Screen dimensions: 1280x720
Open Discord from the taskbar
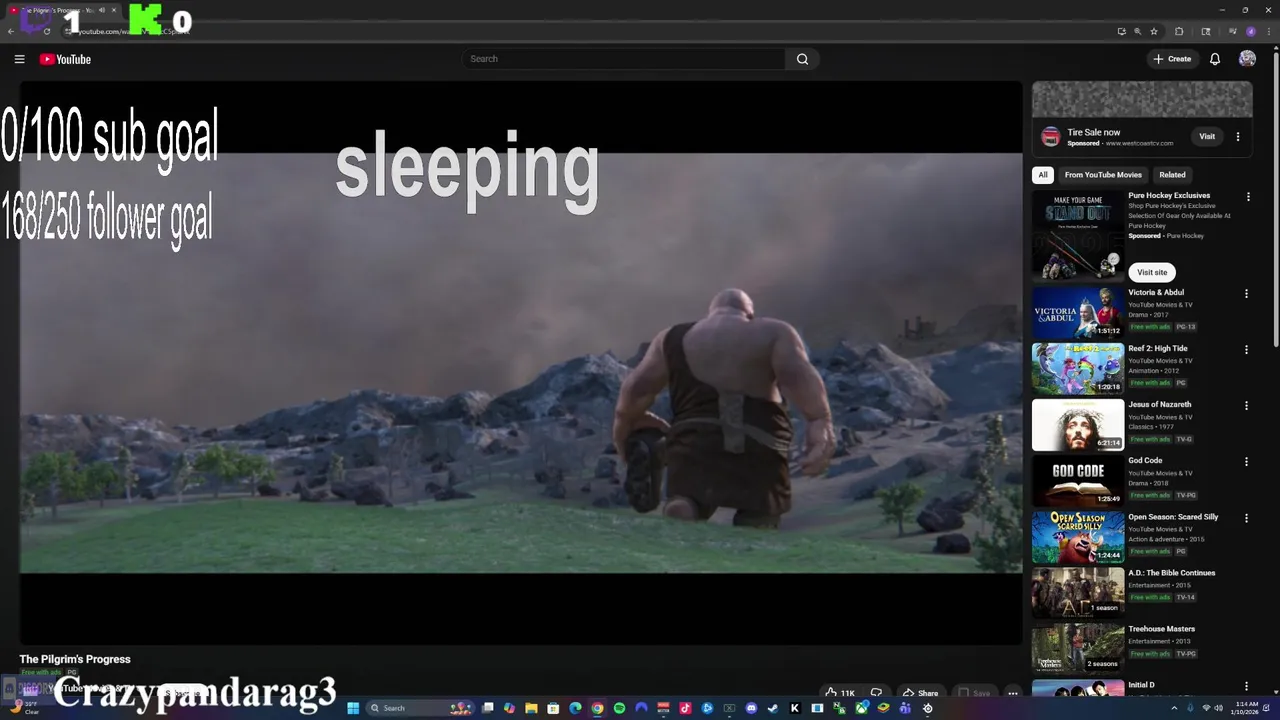coord(751,708)
